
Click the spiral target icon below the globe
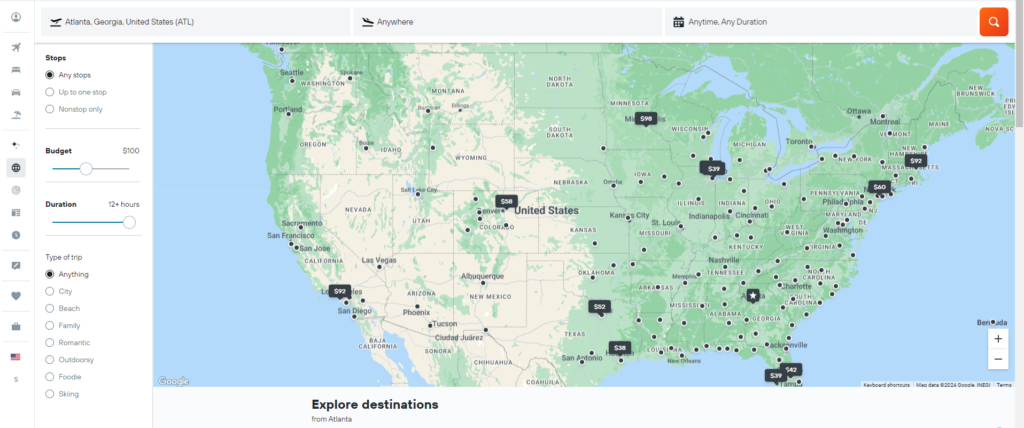pos(16,190)
